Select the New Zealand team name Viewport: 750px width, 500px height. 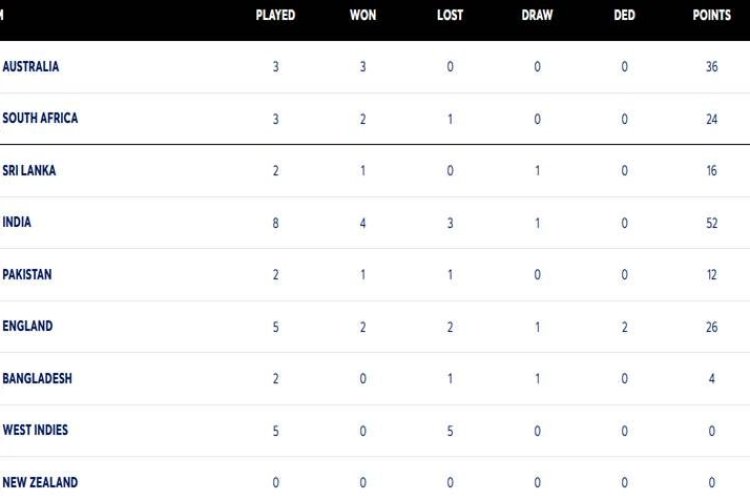39,482
